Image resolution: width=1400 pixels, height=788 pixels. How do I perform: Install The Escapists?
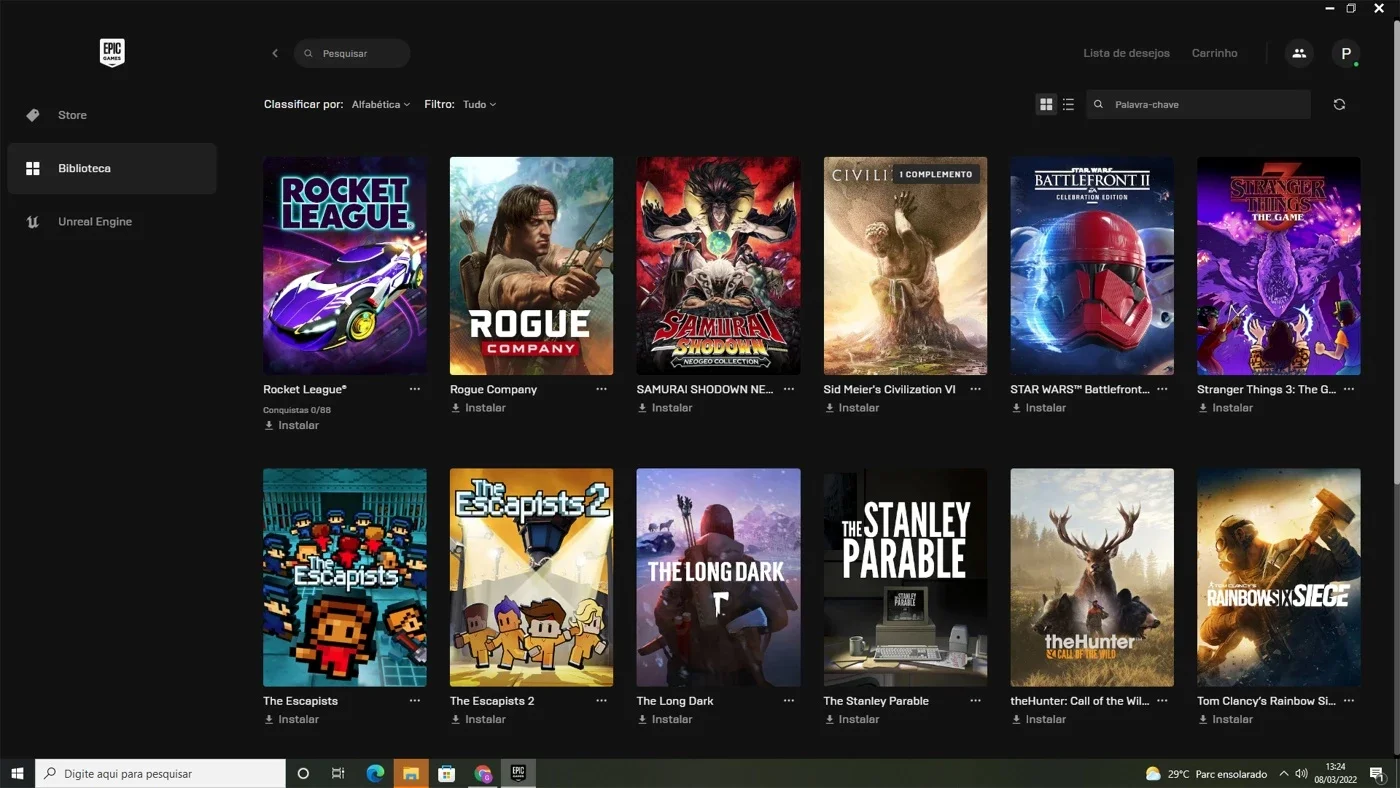click(x=291, y=719)
